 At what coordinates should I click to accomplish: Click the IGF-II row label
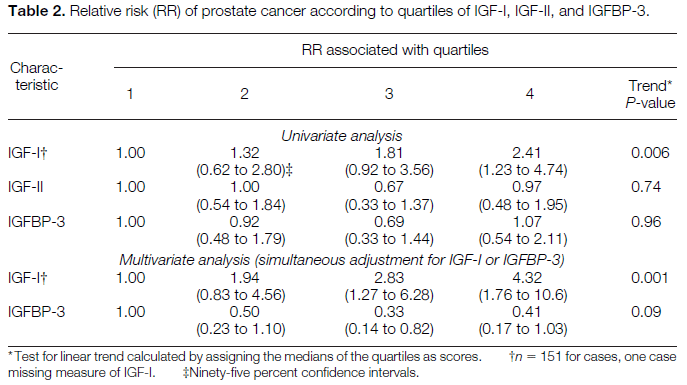tap(25, 187)
